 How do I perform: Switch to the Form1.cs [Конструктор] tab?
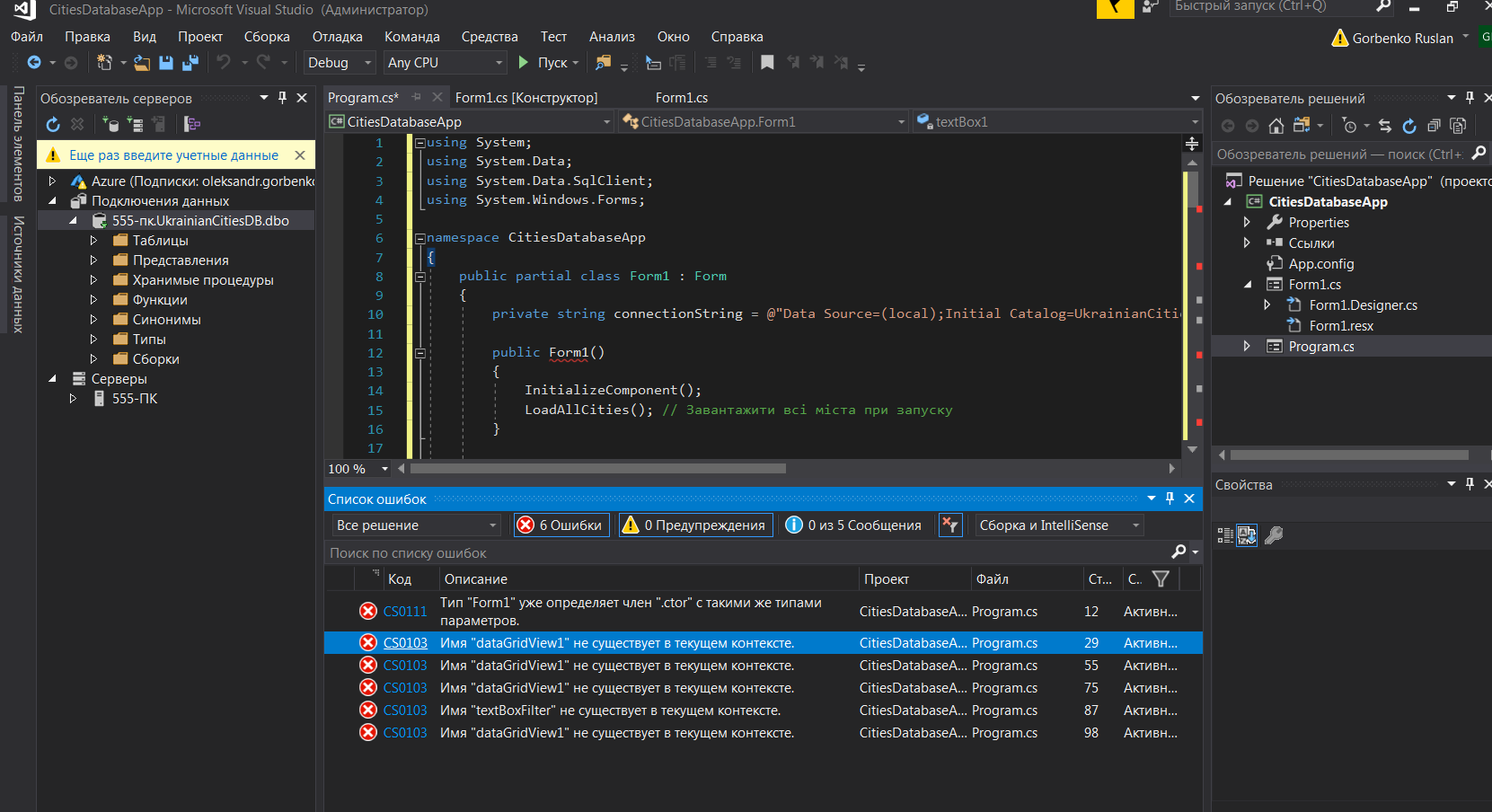click(525, 98)
